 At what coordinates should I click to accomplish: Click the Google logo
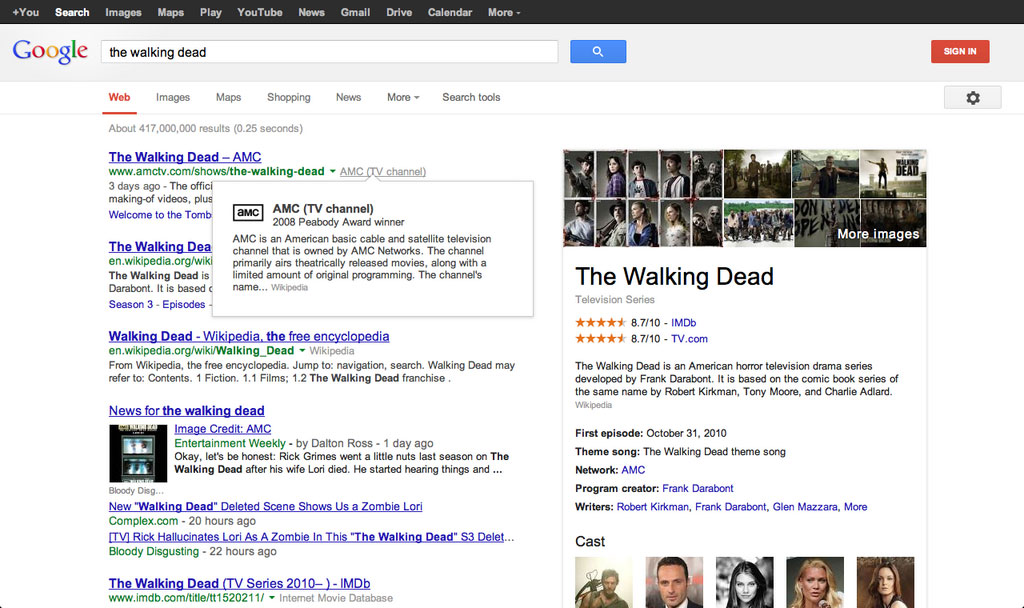49,51
